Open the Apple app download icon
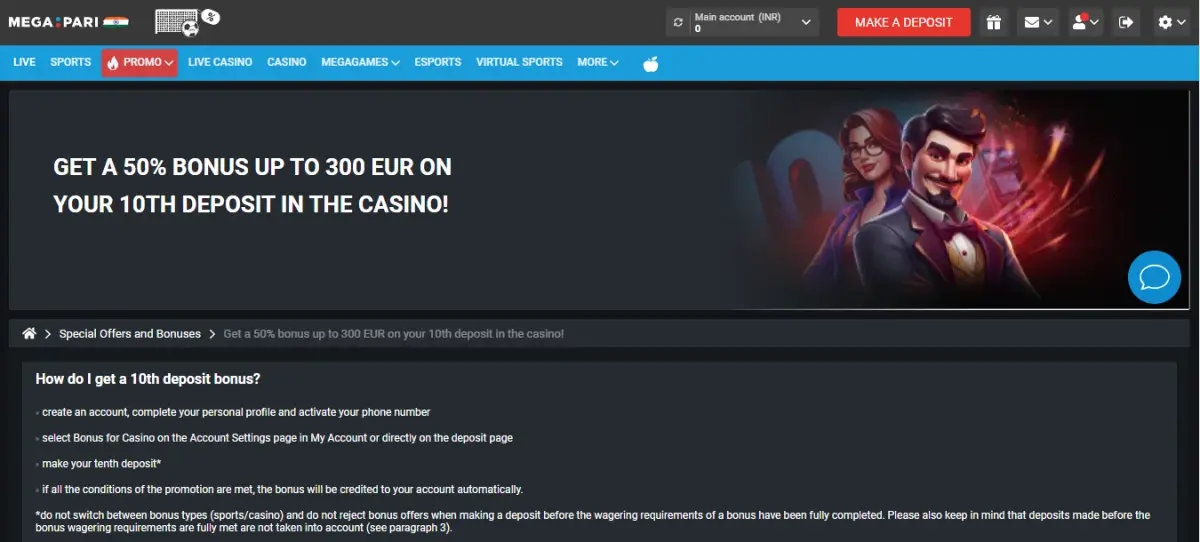Image resolution: width=1200 pixels, height=542 pixels. pyautogui.click(x=650, y=63)
